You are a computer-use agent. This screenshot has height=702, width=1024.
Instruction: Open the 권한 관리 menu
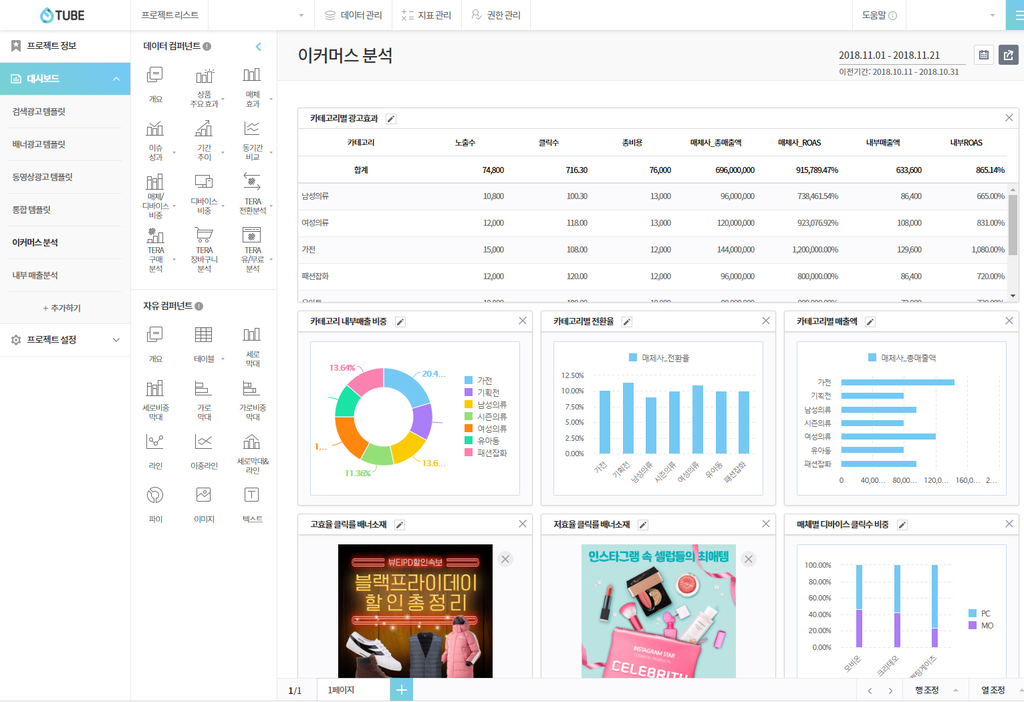click(496, 15)
